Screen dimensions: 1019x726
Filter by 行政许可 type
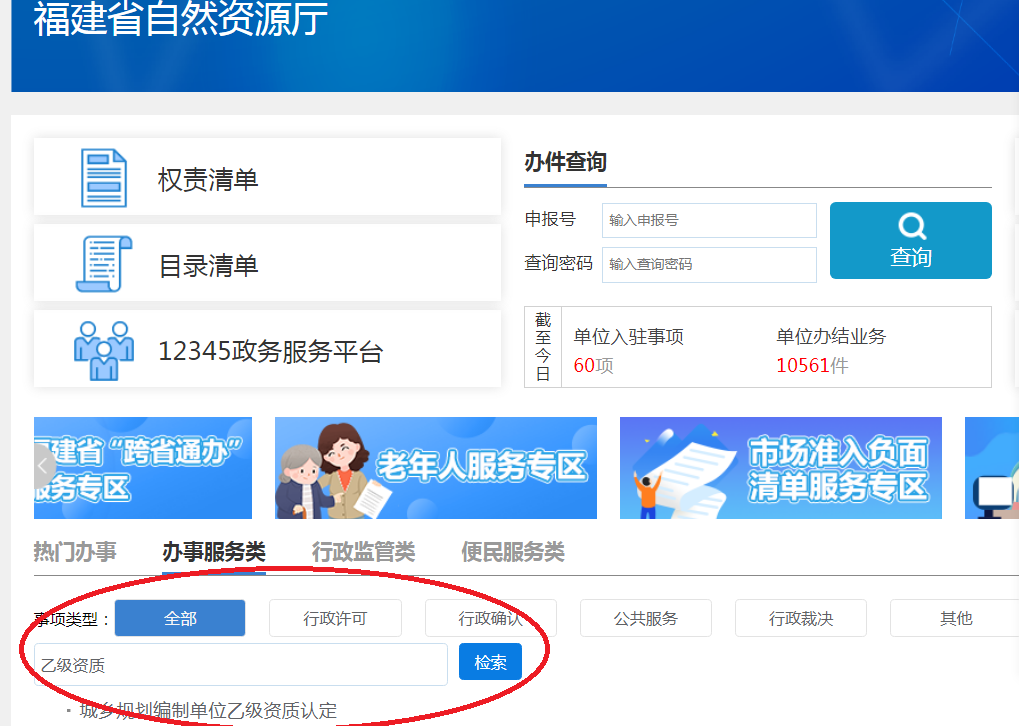(x=335, y=618)
